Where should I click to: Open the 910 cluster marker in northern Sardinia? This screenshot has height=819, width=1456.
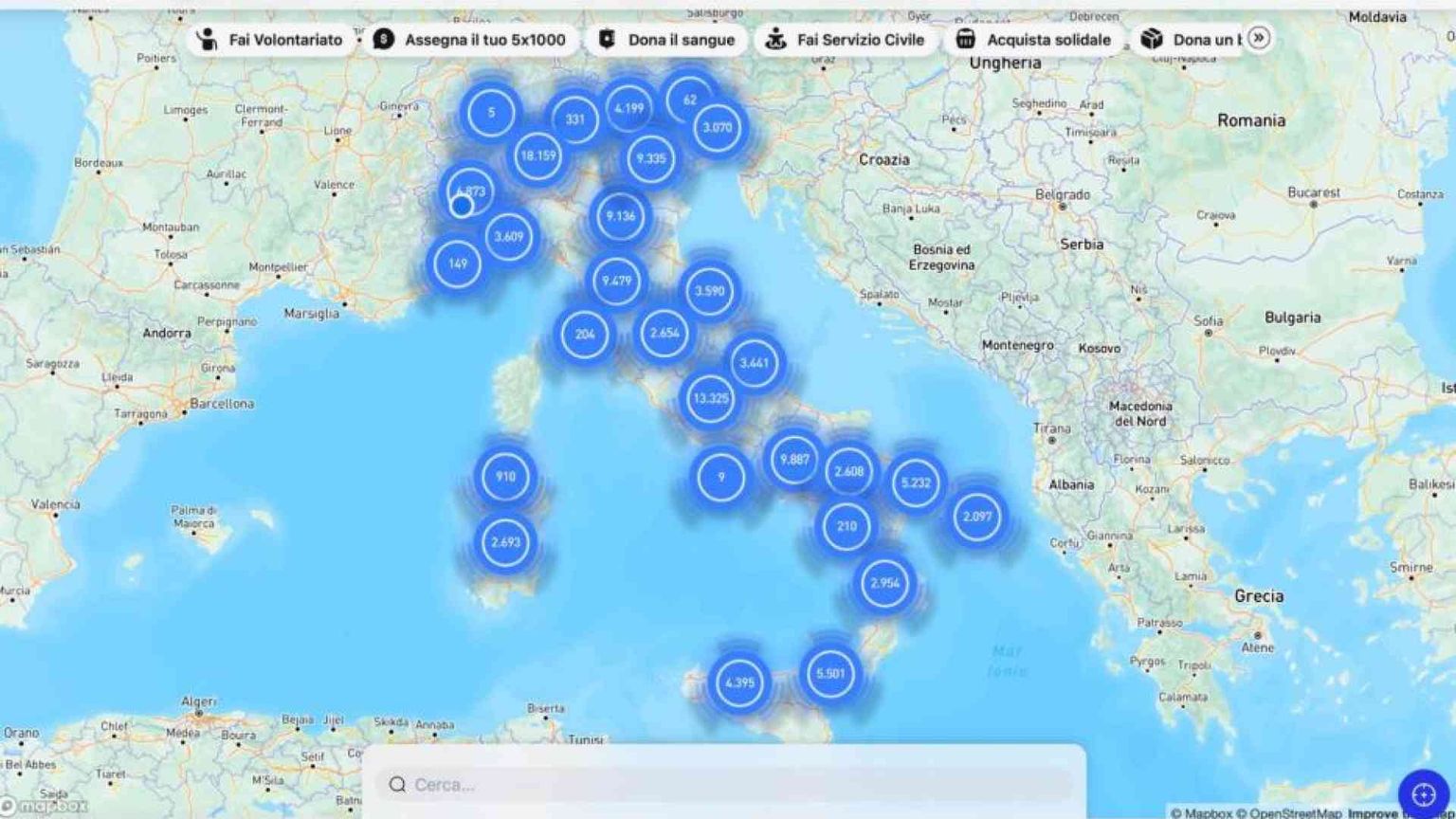pyautogui.click(x=505, y=477)
